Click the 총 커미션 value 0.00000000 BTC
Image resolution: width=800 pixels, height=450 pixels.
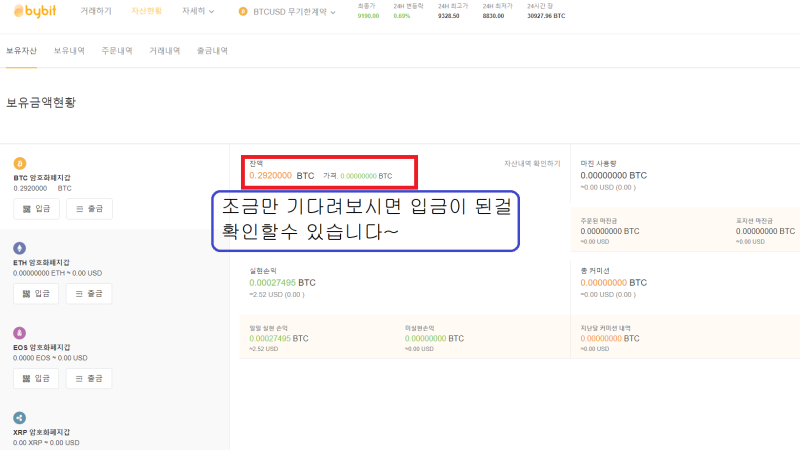coord(613,283)
